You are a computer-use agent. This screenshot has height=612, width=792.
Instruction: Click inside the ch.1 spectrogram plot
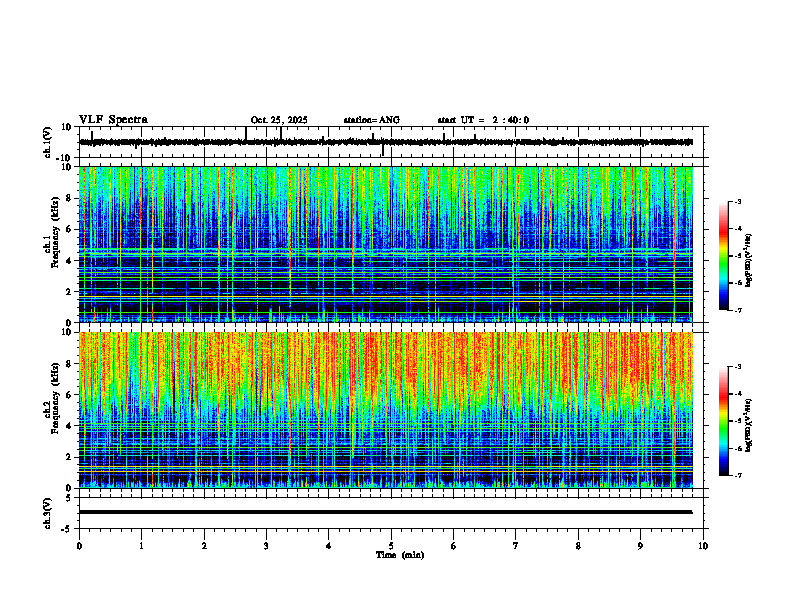coord(385,244)
